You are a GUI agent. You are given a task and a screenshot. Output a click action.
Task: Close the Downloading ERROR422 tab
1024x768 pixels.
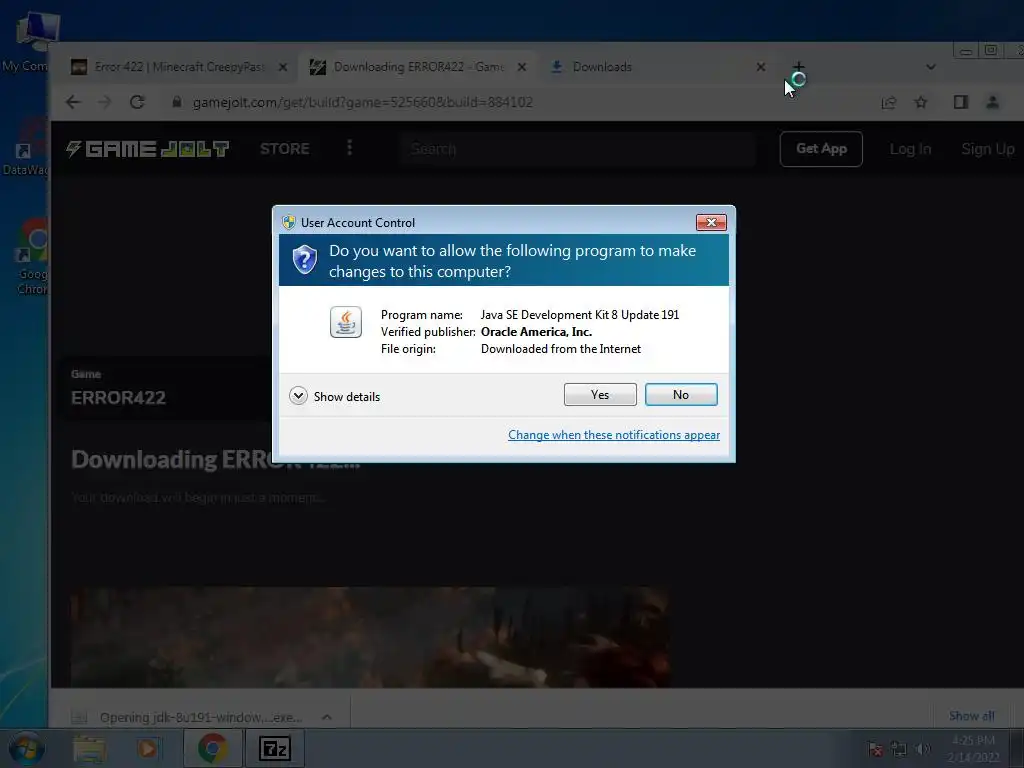point(522,67)
